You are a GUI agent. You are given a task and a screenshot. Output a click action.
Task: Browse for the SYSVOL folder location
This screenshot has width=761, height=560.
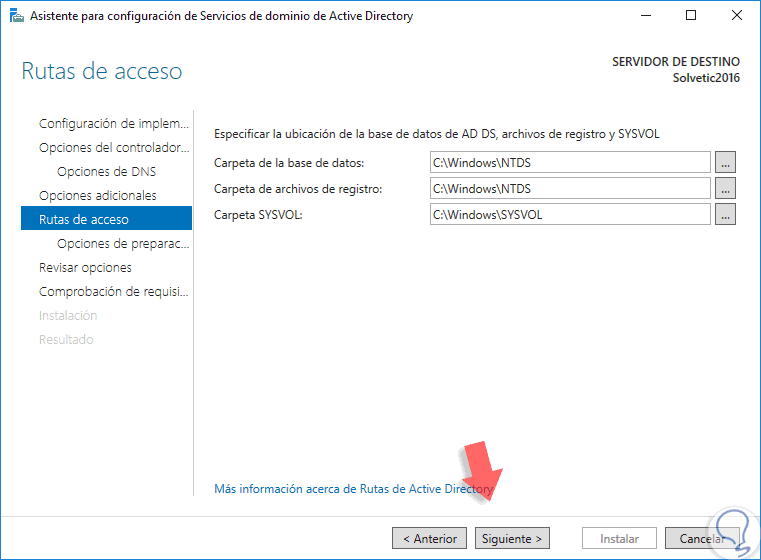pyautogui.click(x=725, y=214)
